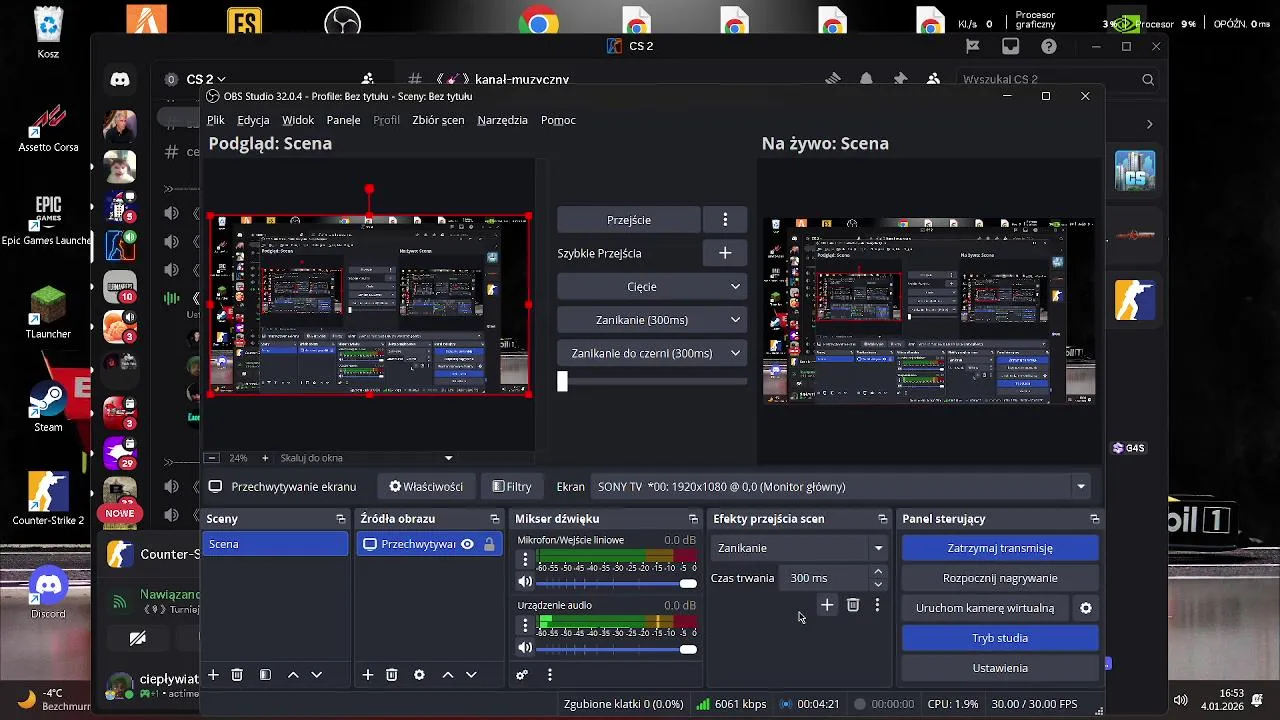This screenshot has height=720, width=1280.
Task: Open source properties gear in Źródła obrazu
Action: (x=419, y=675)
